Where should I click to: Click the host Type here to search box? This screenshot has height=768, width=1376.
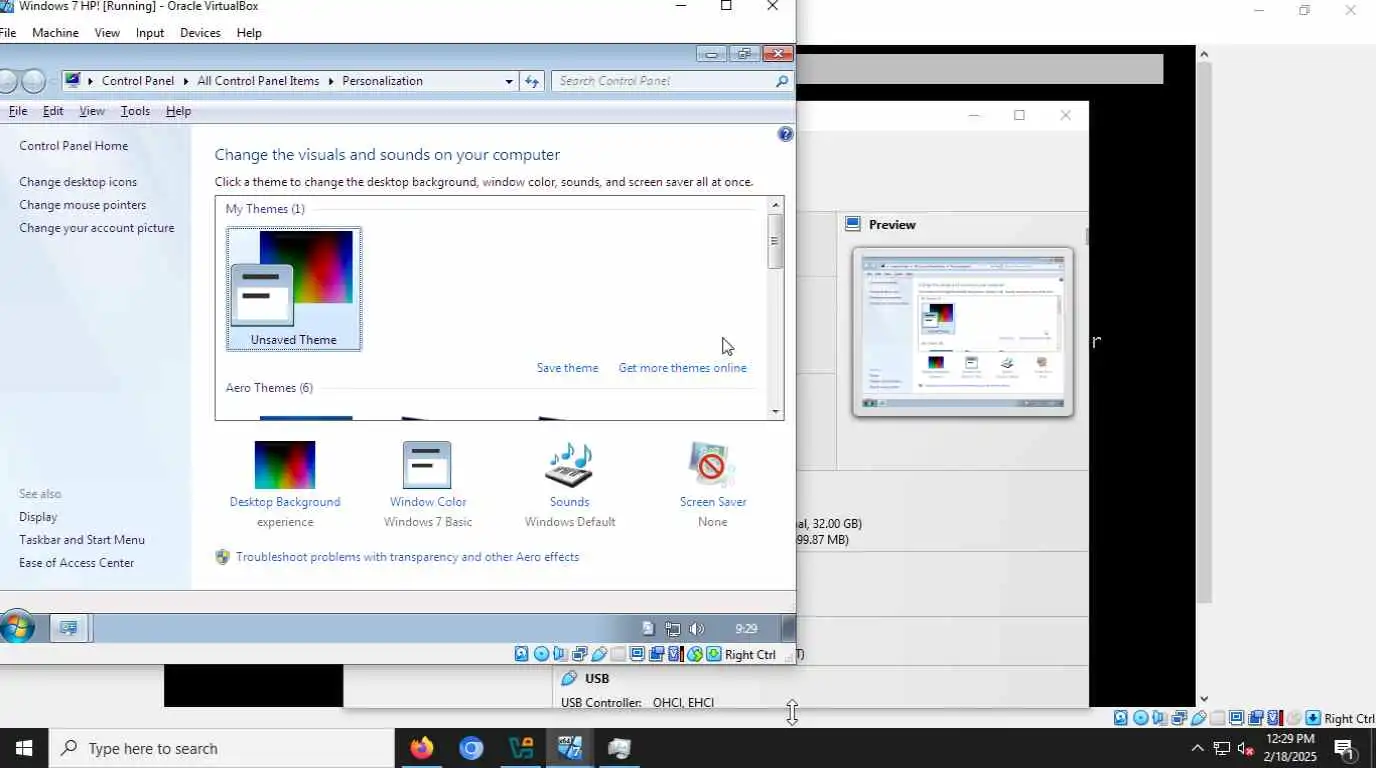click(222, 748)
